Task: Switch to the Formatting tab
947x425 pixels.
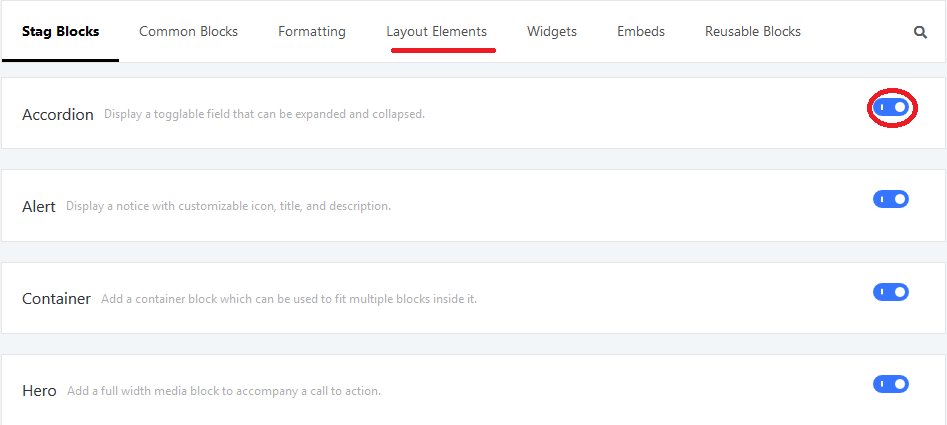Action: (x=312, y=31)
